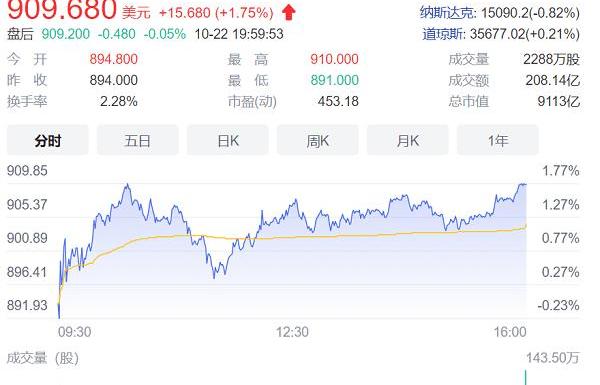600x385 pixels.
Task: Open the 月K chart tab
Action: click(408, 140)
